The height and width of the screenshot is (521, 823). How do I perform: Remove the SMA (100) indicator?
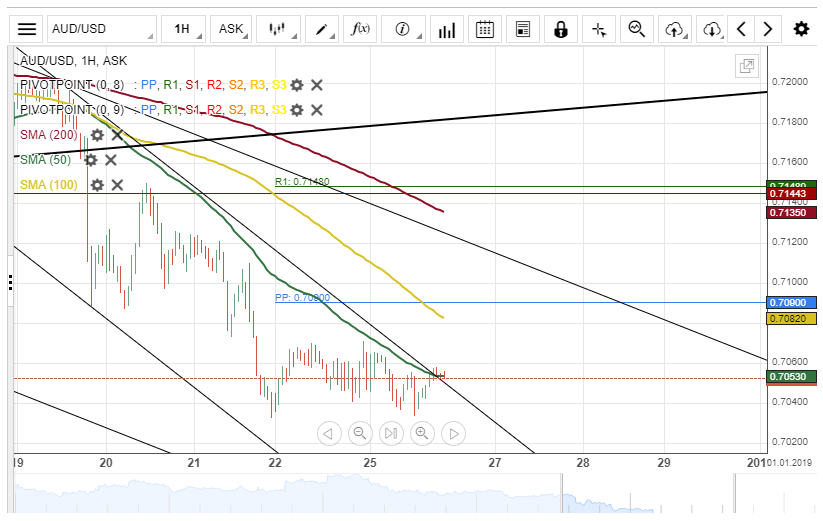click(x=117, y=185)
